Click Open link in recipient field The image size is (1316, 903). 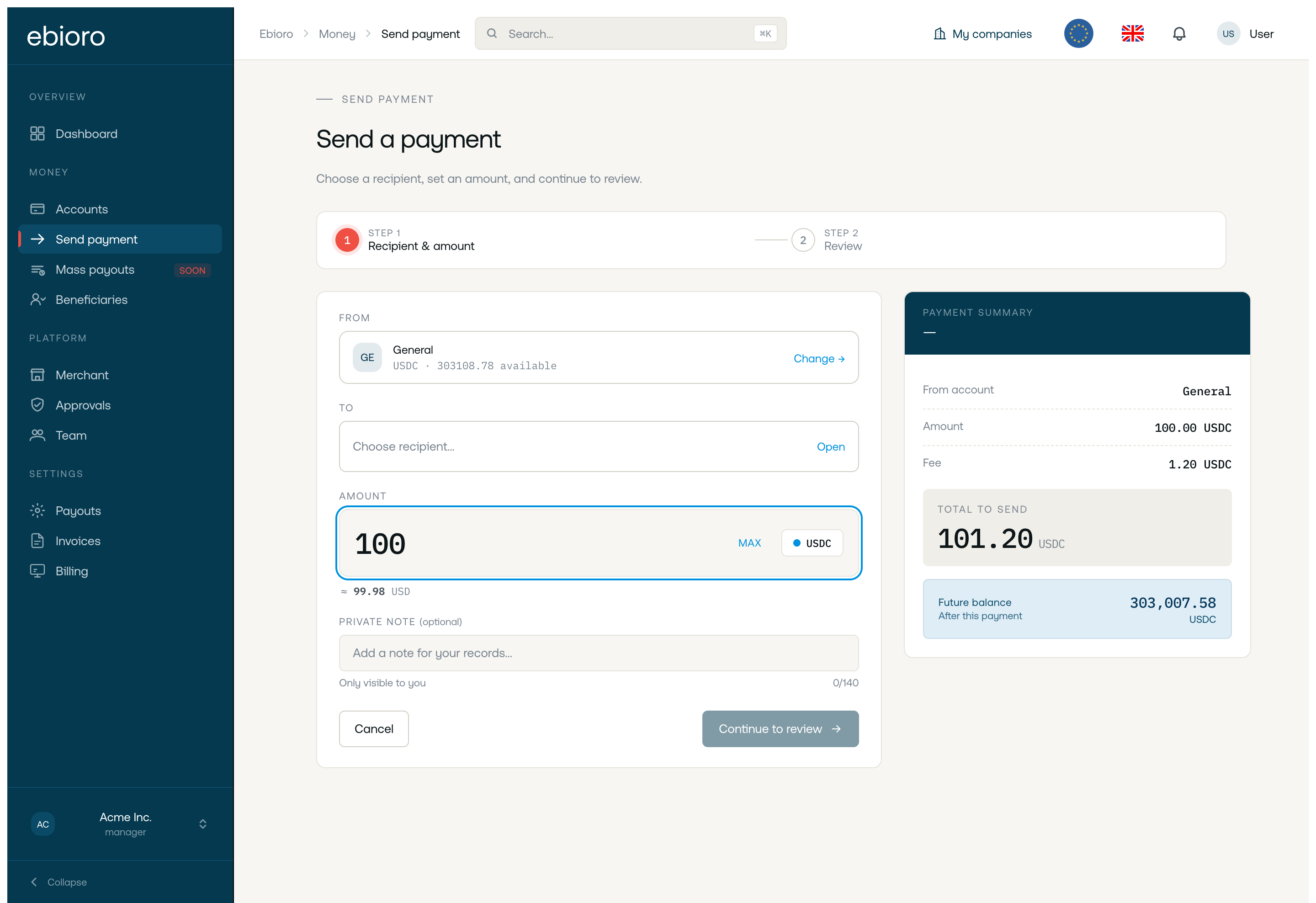click(830, 446)
